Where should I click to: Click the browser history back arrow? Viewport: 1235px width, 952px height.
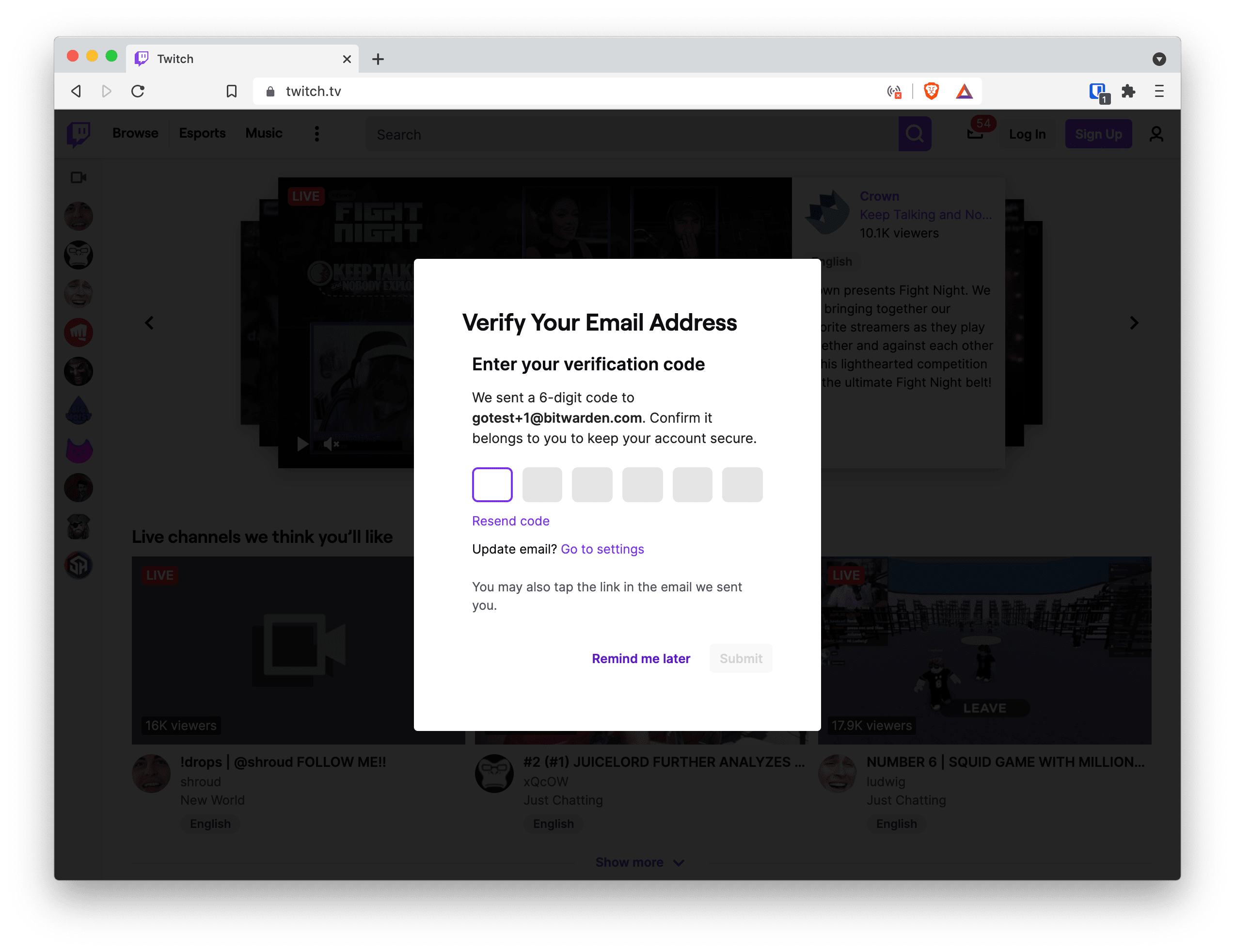click(x=76, y=90)
